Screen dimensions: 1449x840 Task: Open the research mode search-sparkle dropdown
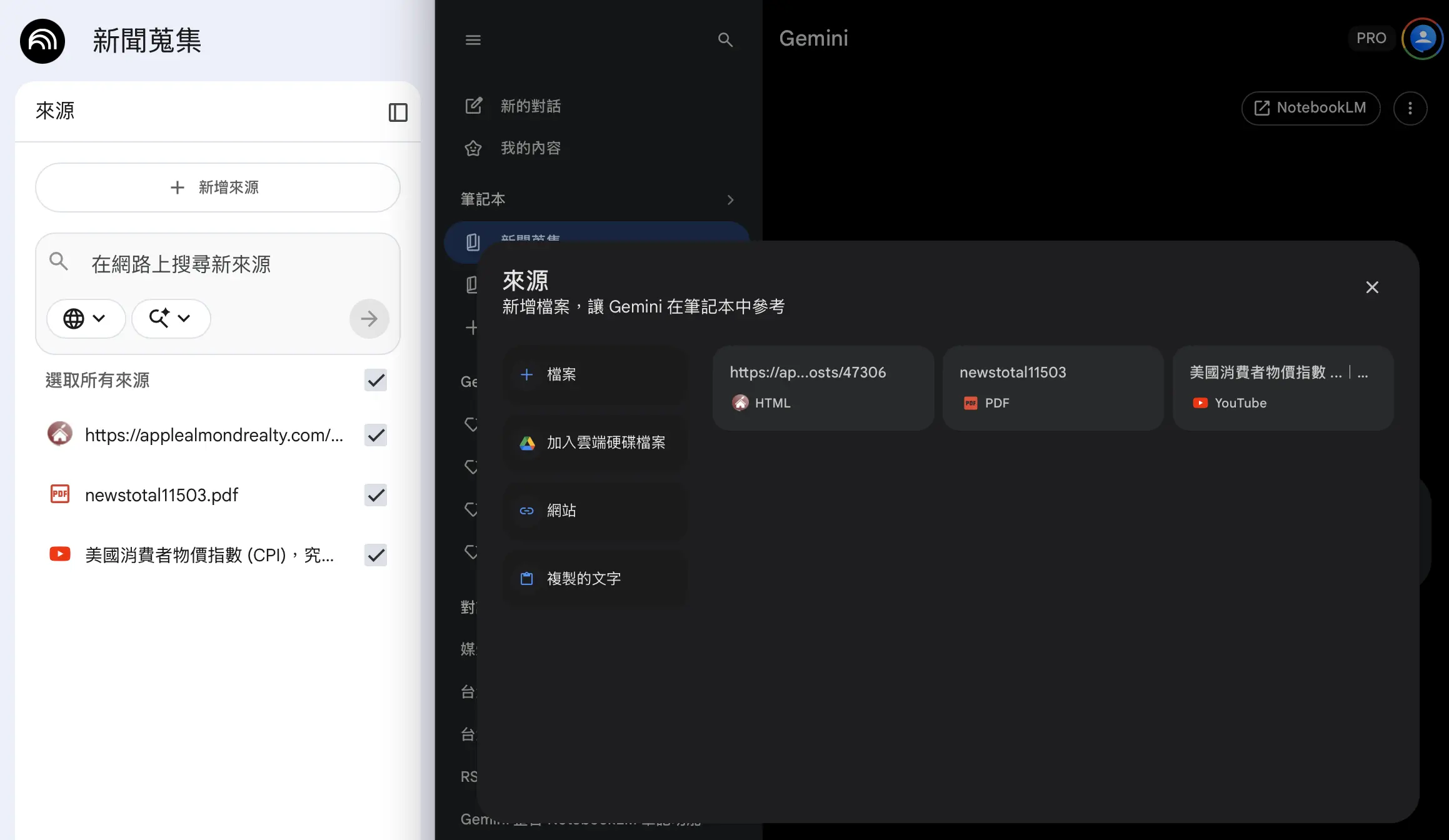click(171, 319)
